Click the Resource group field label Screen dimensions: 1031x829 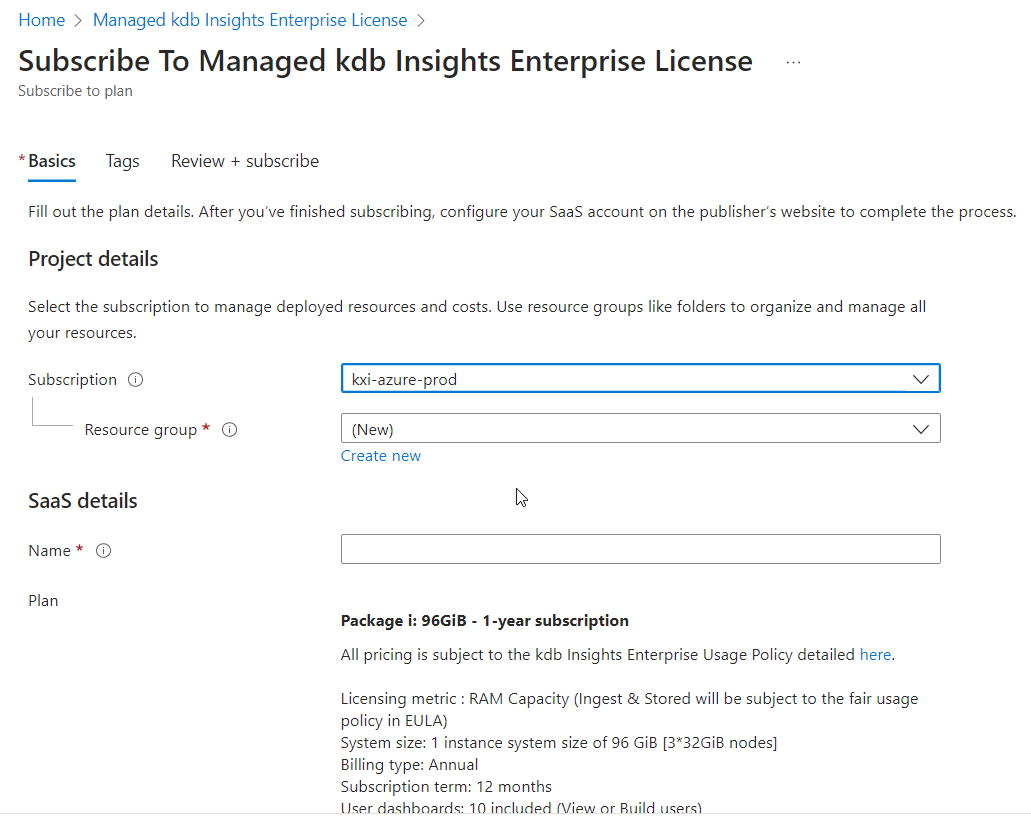[141, 430]
